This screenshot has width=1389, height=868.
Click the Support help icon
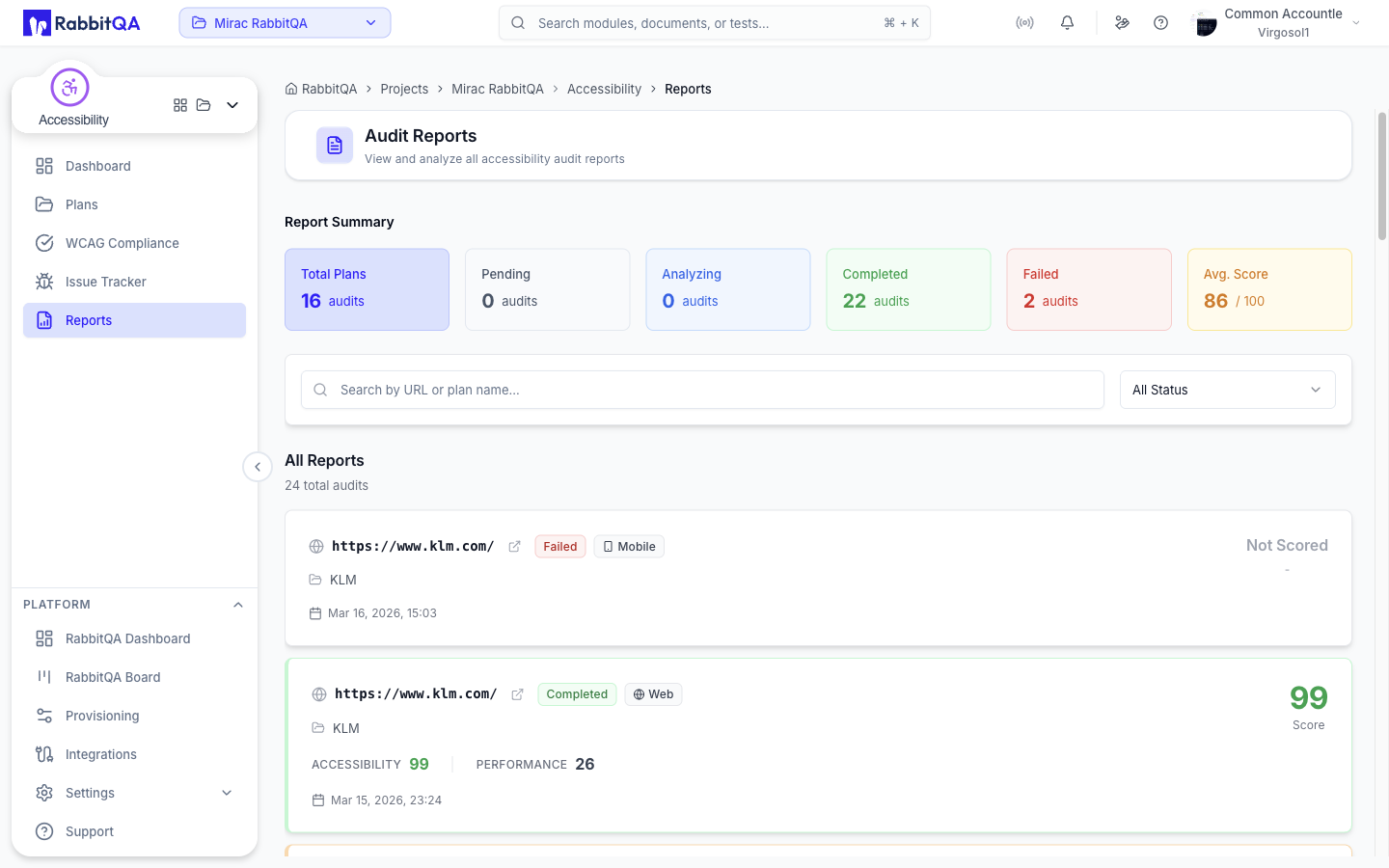pyautogui.click(x=44, y=831)
